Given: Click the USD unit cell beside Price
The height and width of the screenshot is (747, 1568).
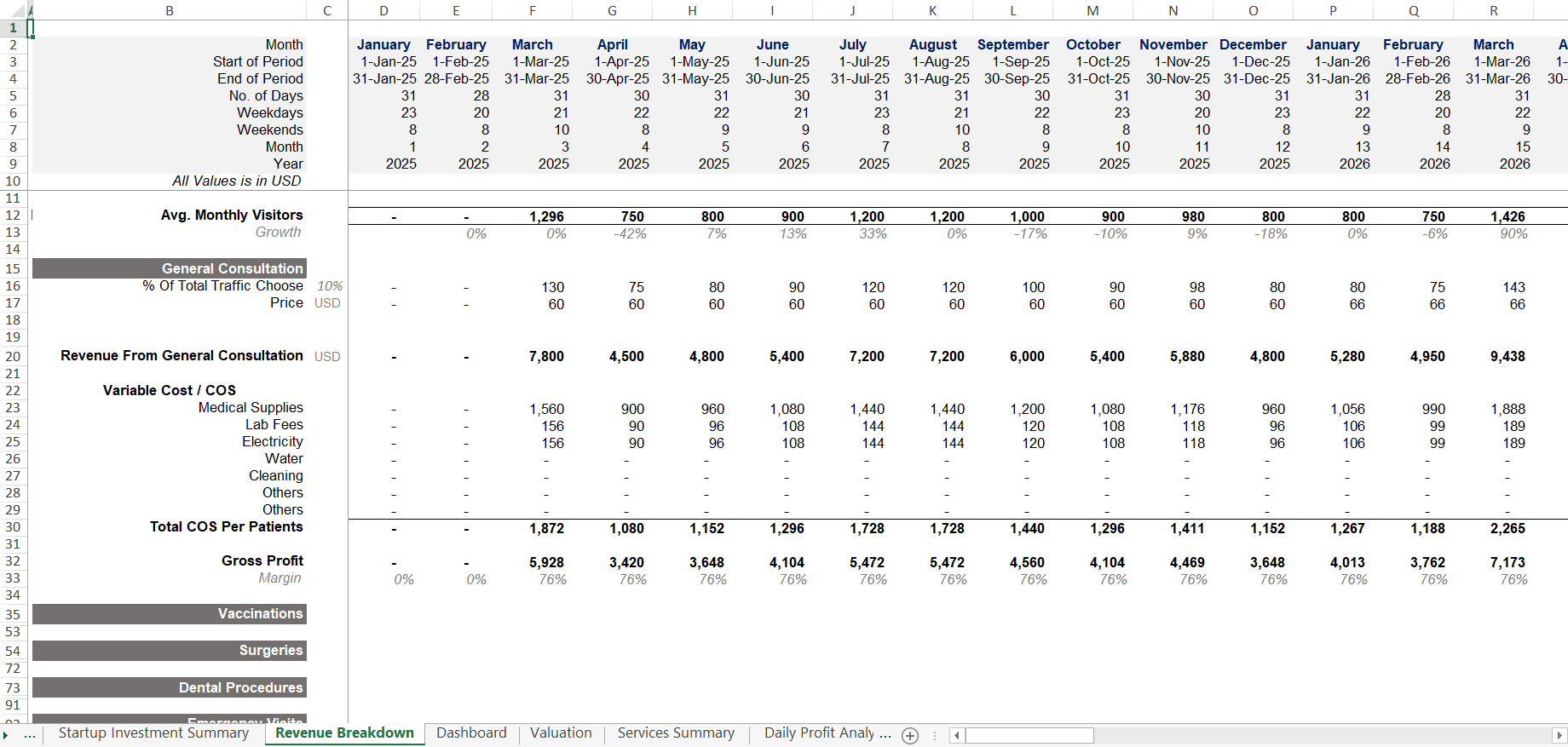Looking at the screenshot, I should point(327,303).
